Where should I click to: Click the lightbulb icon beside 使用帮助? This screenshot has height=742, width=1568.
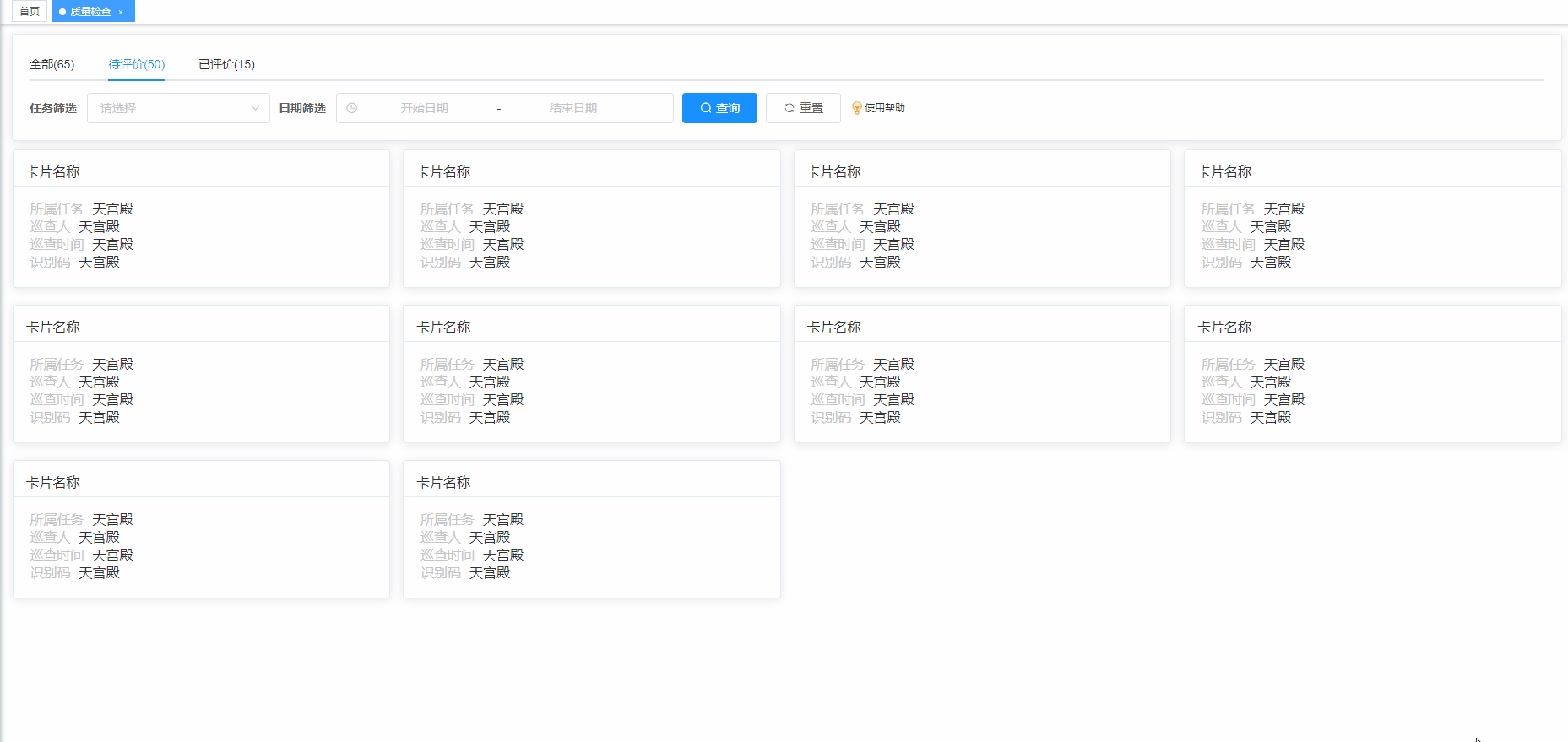(x=857, y=108)
